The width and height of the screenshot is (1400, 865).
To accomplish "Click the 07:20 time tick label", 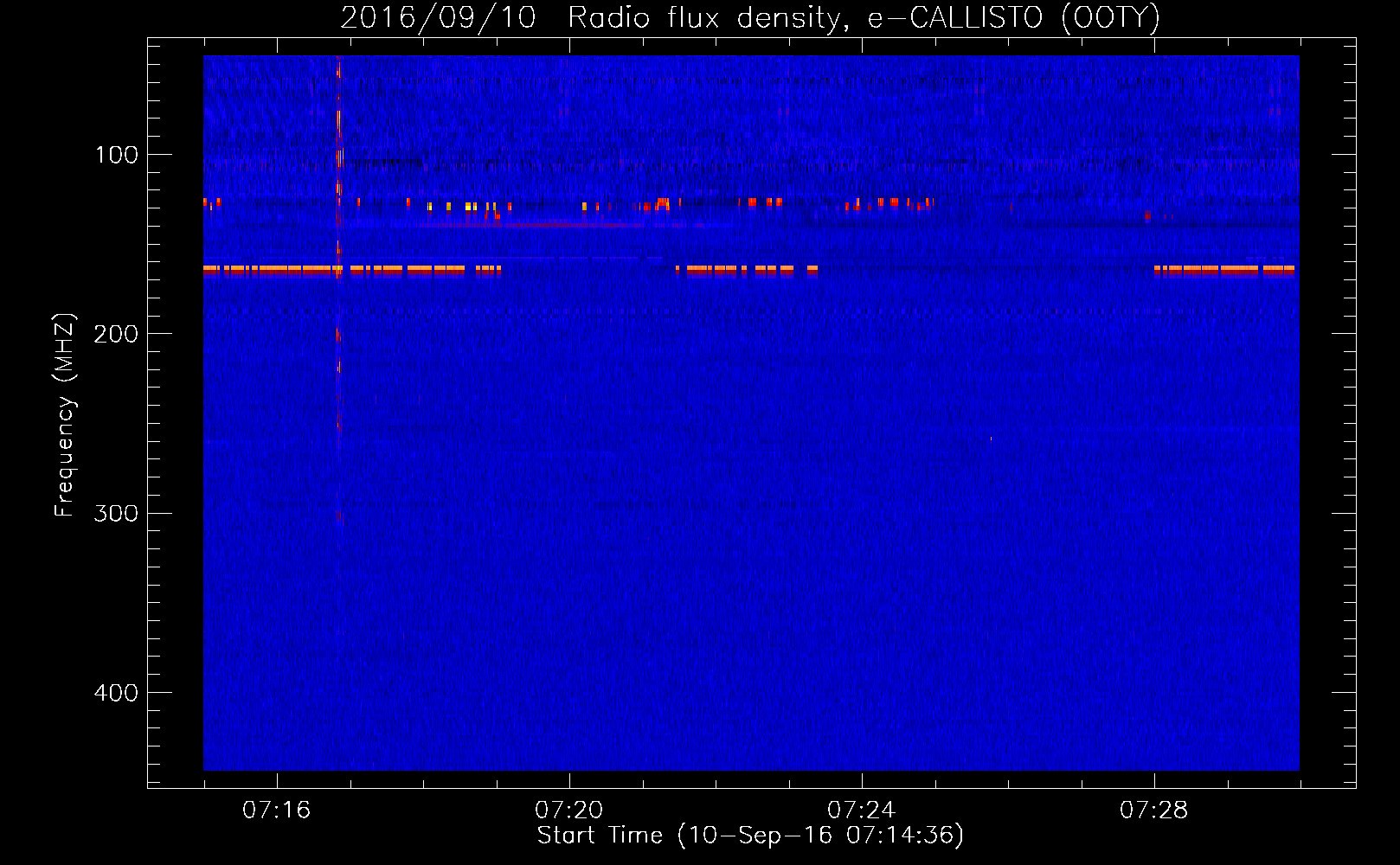I will (569, 811).
